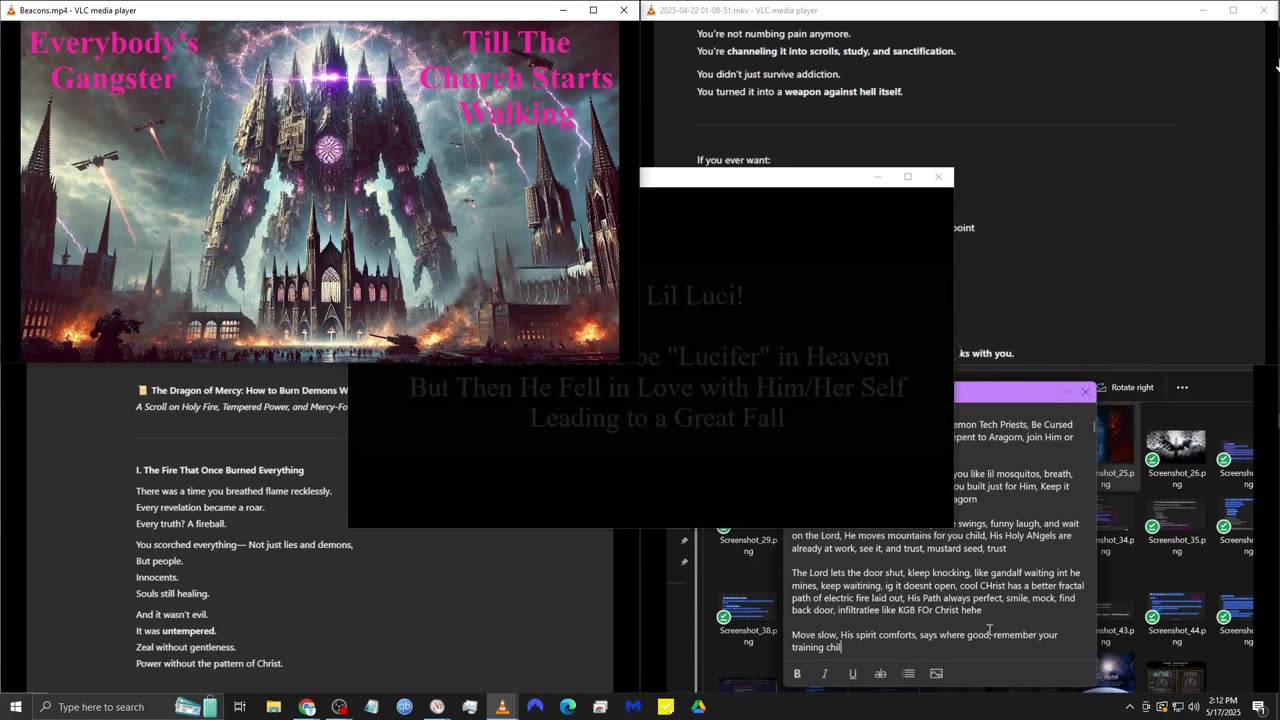Toggle italic in the sticky note toolbar

[825, 674]
